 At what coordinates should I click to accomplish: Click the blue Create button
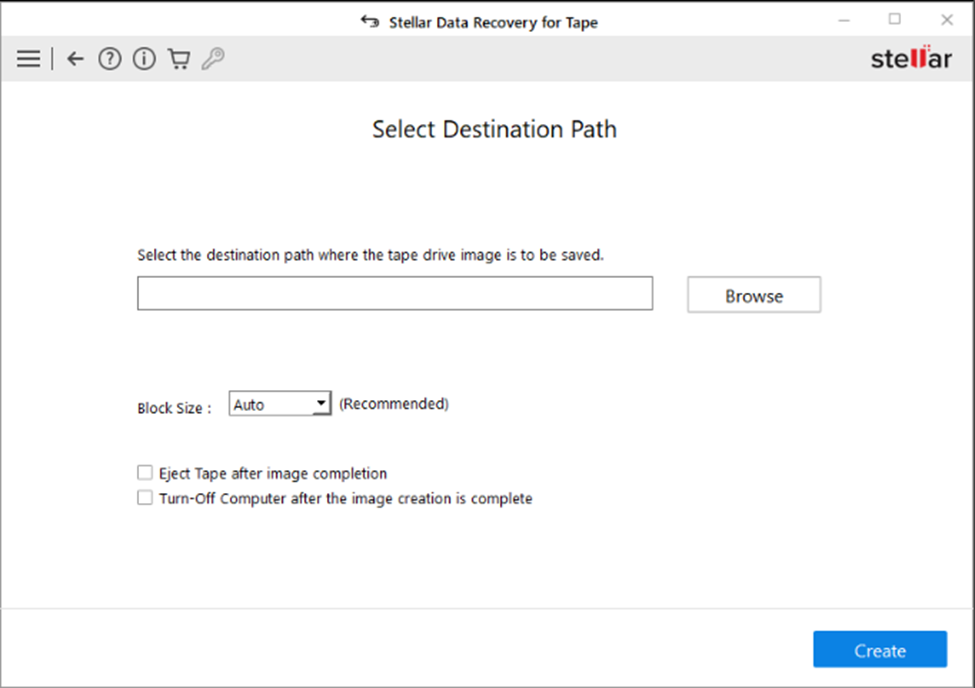879,650
